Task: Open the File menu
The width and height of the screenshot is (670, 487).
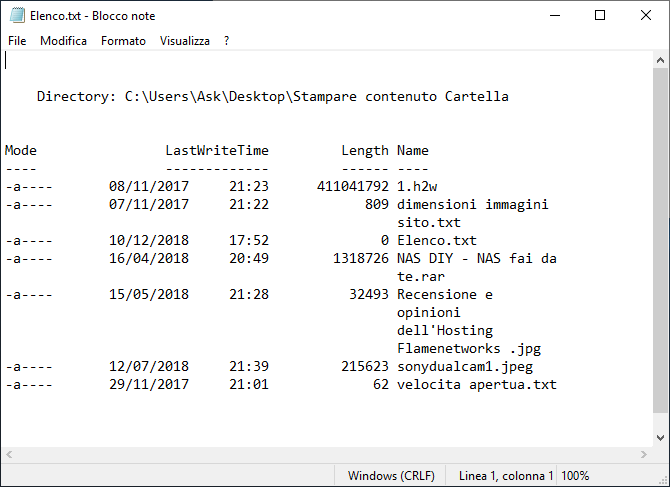Action: tap(17, 41)
